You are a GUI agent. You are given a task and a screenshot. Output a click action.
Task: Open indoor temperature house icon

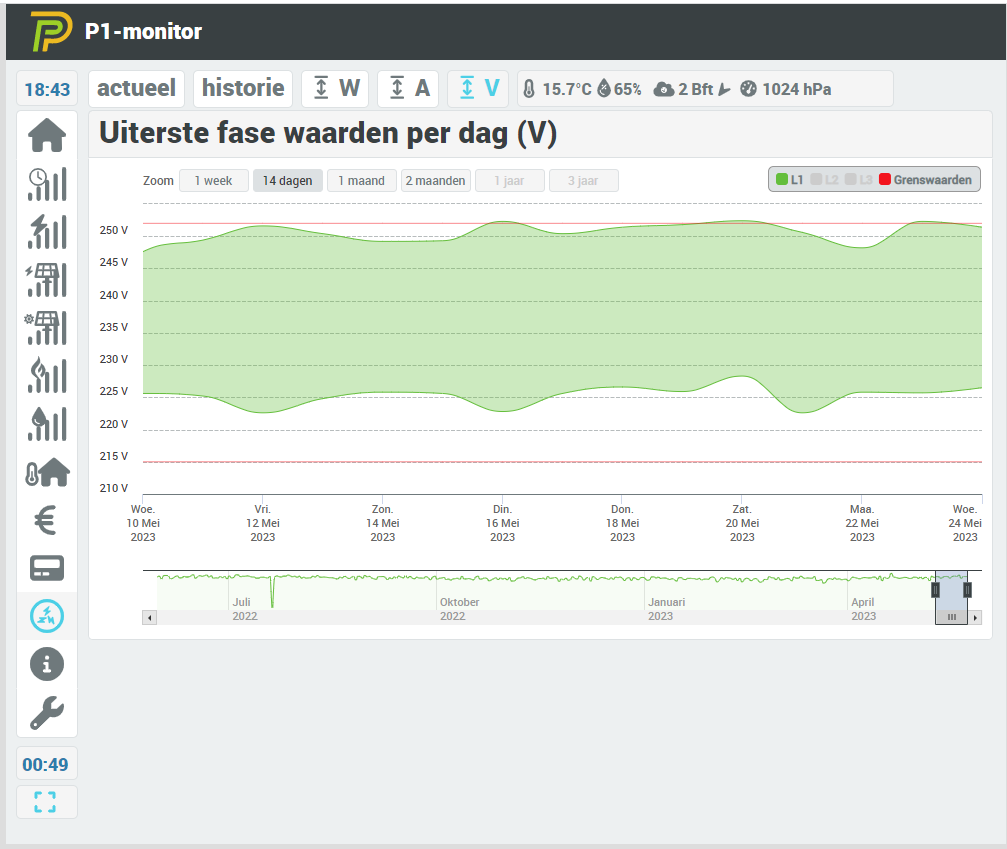(47, 473)
